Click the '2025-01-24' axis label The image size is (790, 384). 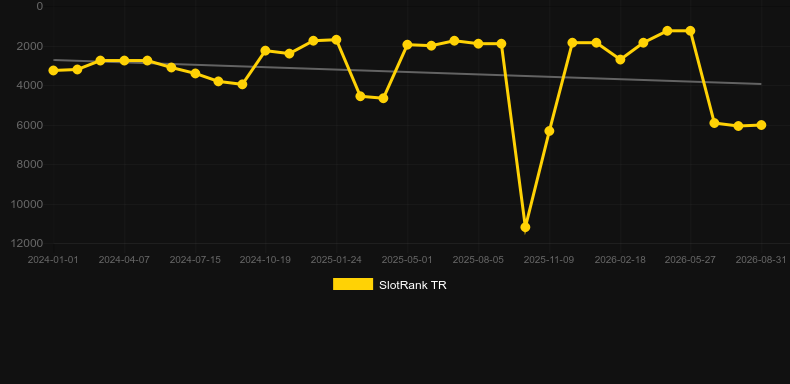click(336, 260)
